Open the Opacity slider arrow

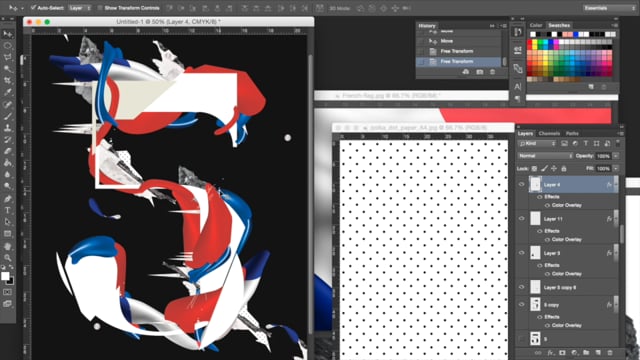pos(616,156)
